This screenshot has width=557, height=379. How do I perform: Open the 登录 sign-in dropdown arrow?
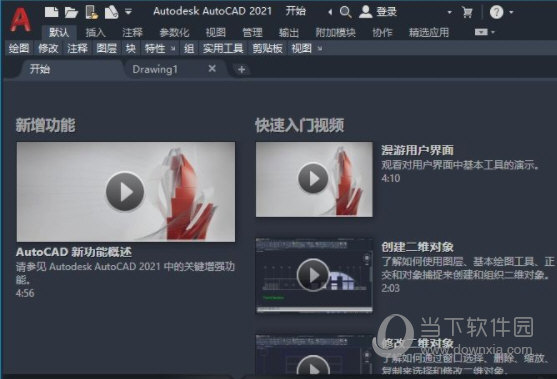tap(449, 12)
